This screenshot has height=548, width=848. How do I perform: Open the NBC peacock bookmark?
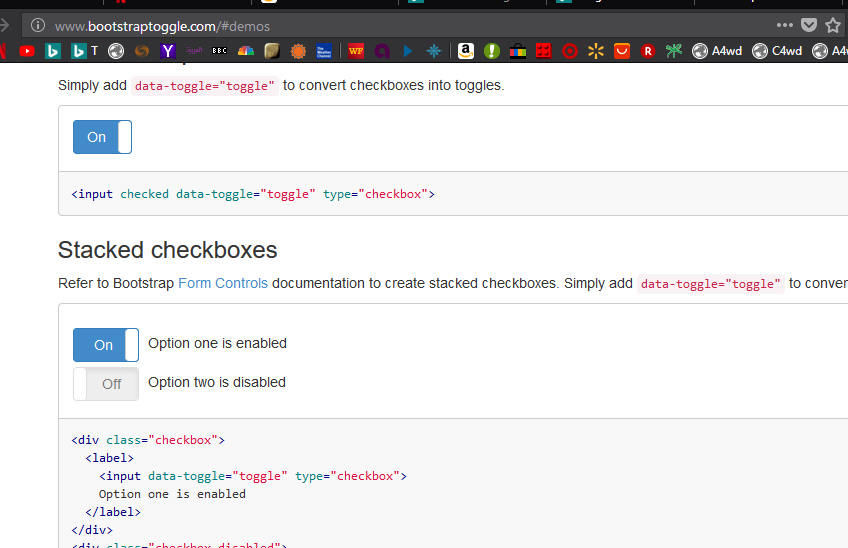(x=245, y=51)
